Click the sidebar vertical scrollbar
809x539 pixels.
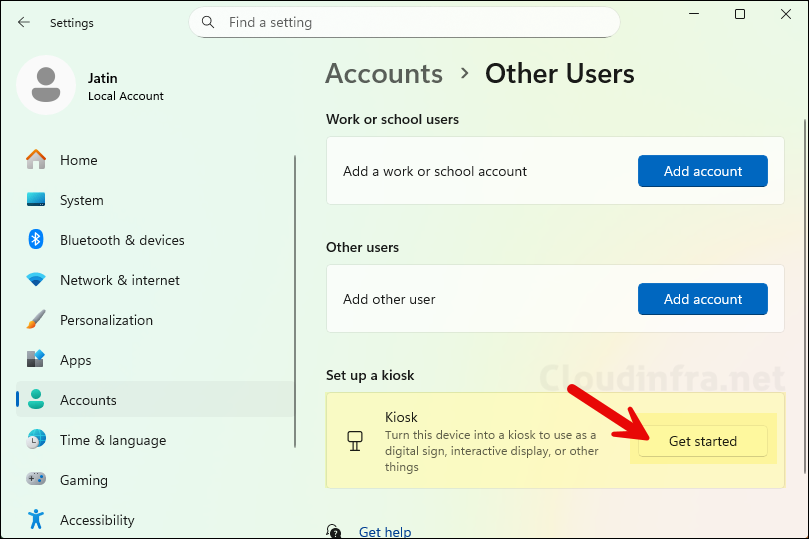(295, 300)
